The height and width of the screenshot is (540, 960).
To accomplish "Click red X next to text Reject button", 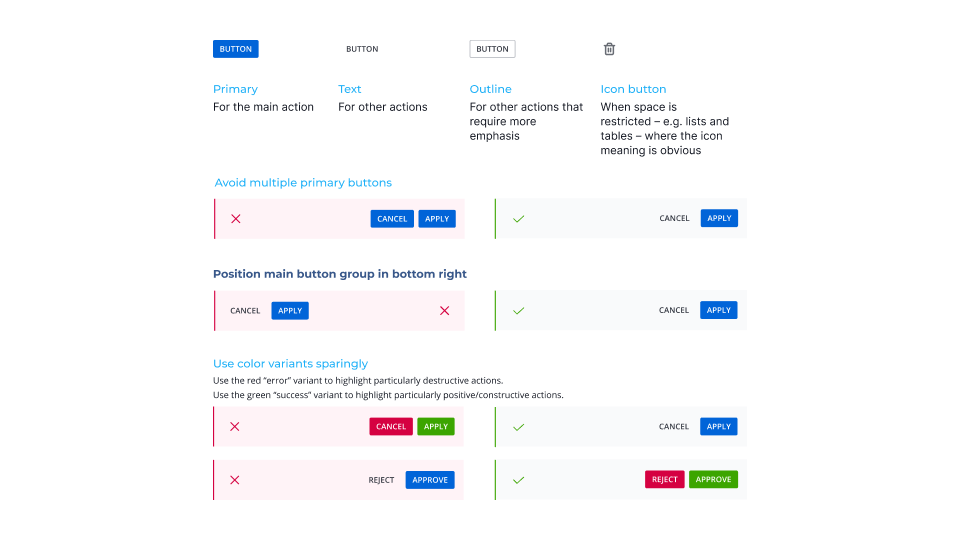I will pos(234,480).
